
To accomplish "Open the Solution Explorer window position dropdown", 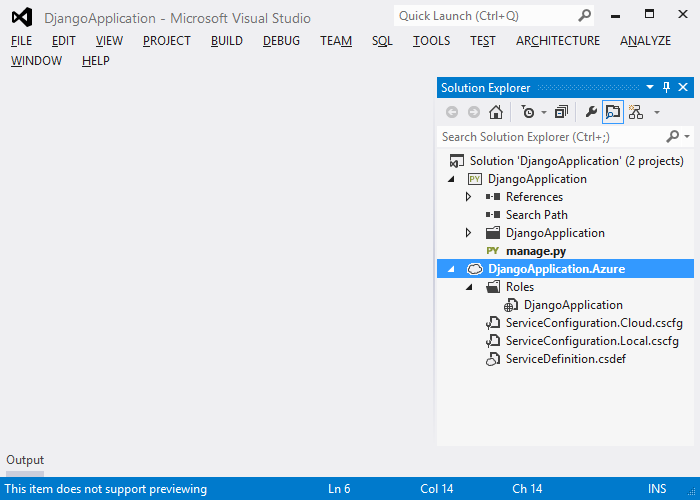I will [650, 87].
